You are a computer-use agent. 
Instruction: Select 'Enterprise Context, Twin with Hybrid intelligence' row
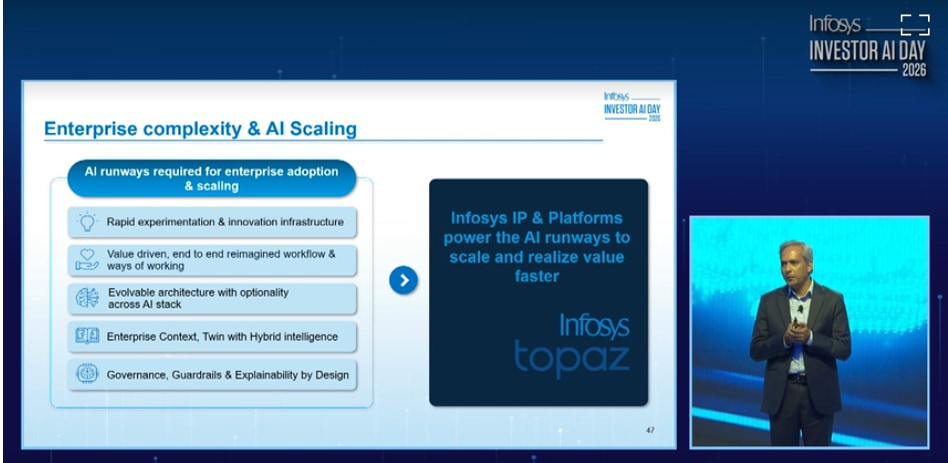[222, 337]
